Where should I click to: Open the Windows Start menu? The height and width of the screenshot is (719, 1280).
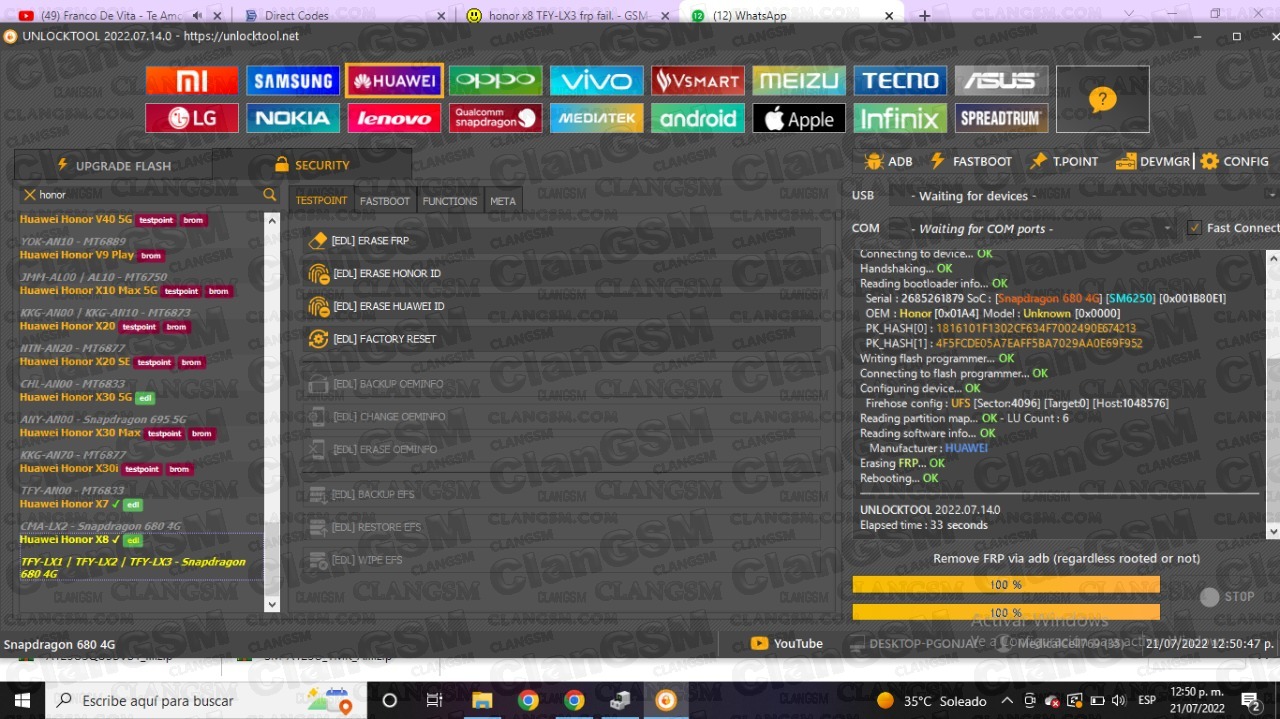(x=22, y=700)
